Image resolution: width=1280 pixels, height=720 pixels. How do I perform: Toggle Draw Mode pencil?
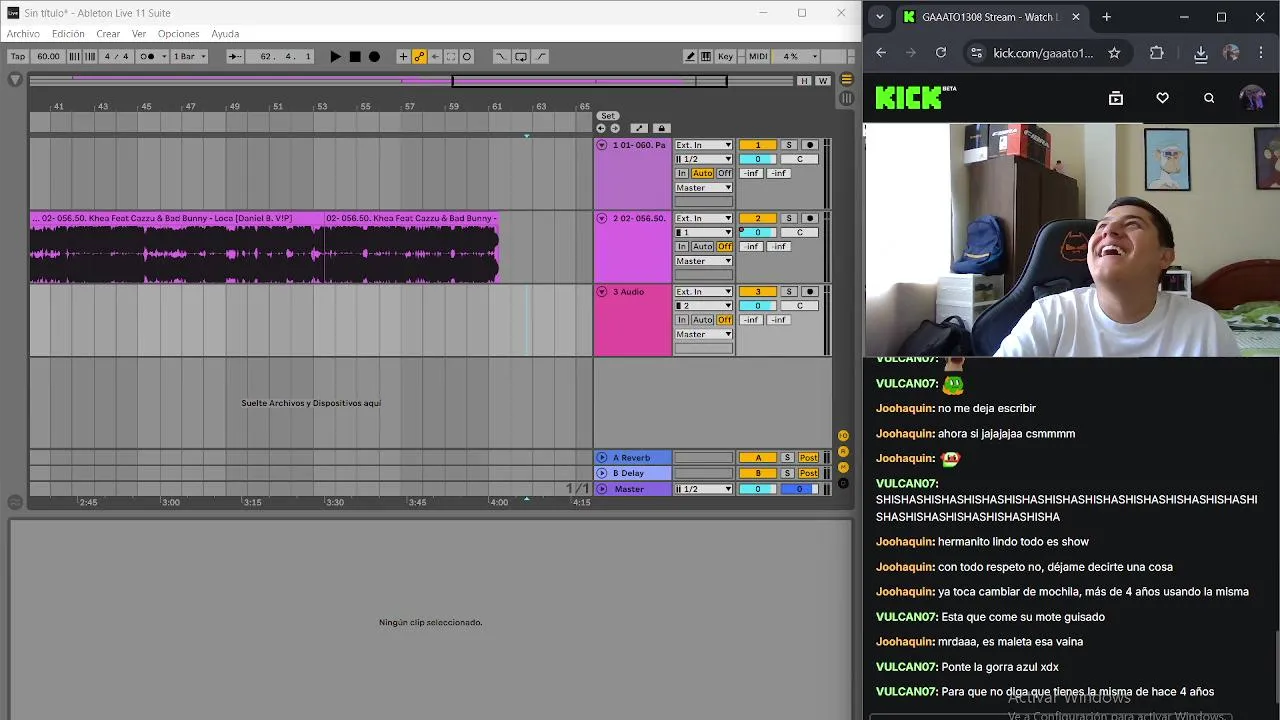[690, 57]
